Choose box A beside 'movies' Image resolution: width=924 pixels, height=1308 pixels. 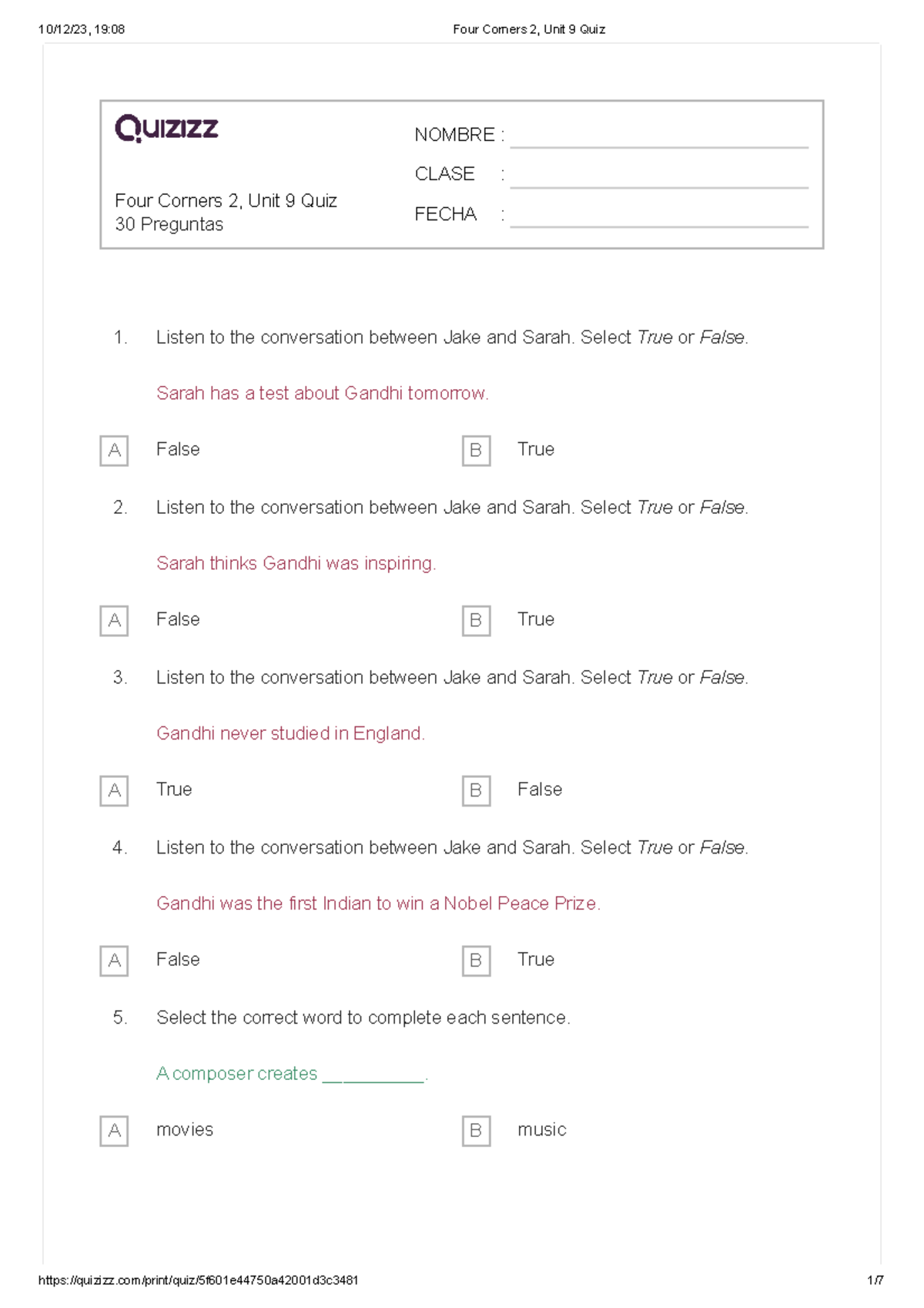click(x=114, y=1132)
